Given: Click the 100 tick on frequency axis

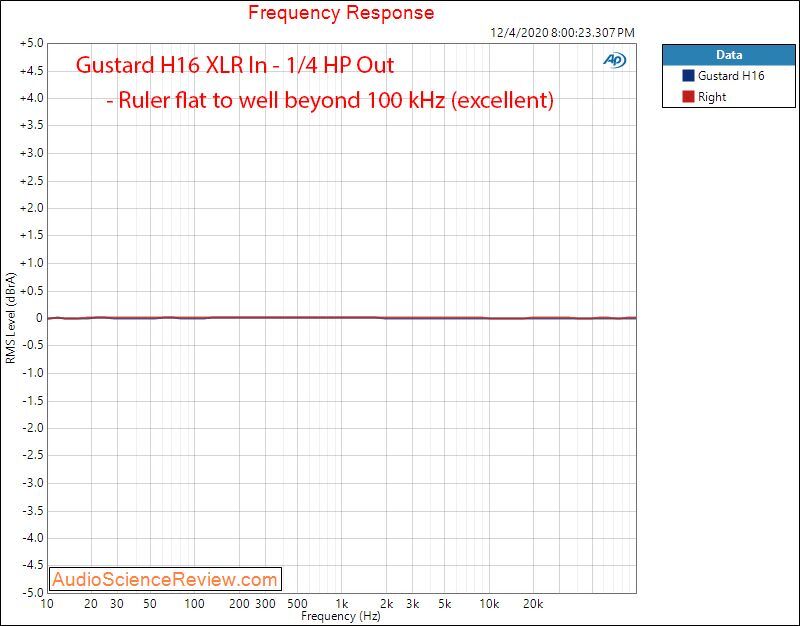Looking at the screenshot, I should tap(194, 604).
